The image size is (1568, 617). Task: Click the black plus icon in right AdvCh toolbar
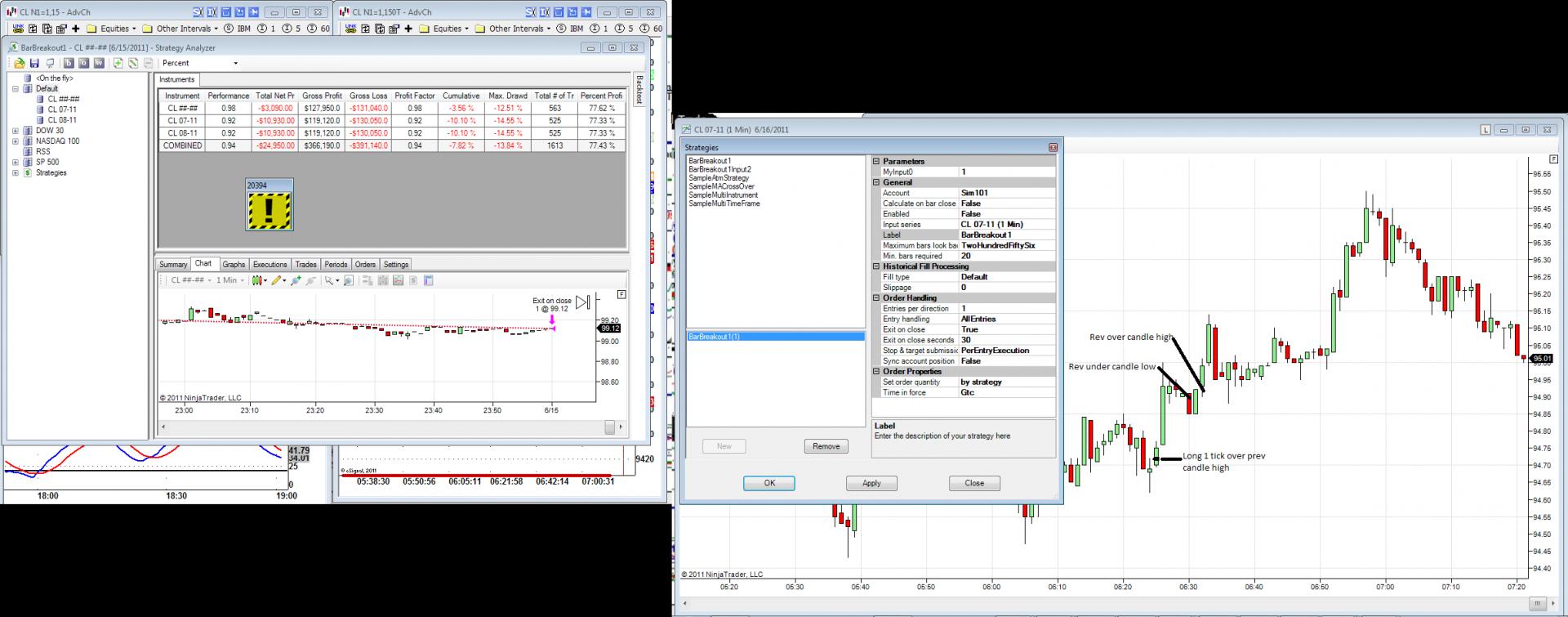(x=409, y=29)
